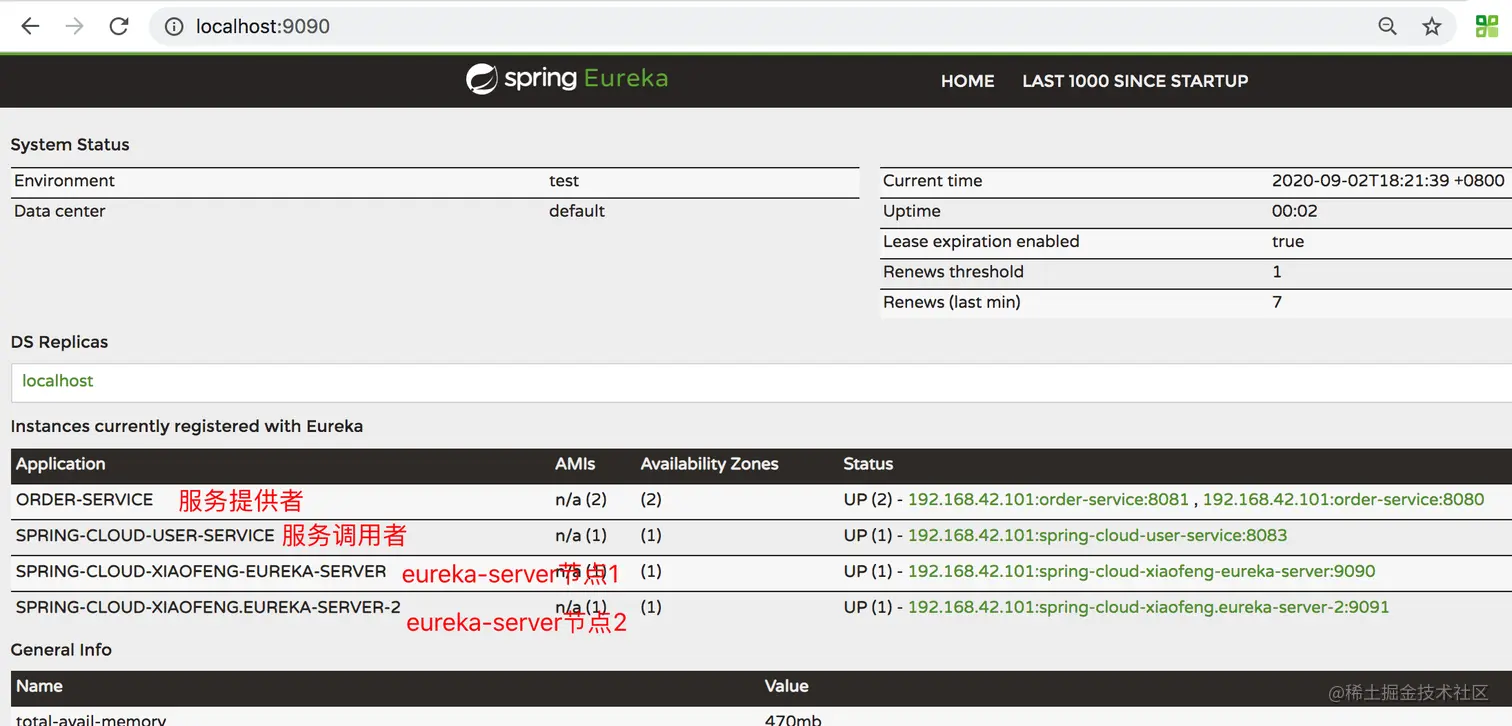The image size is (1512, 726).
Task: Open the HOME menu item
Action: tap(967, 81)
